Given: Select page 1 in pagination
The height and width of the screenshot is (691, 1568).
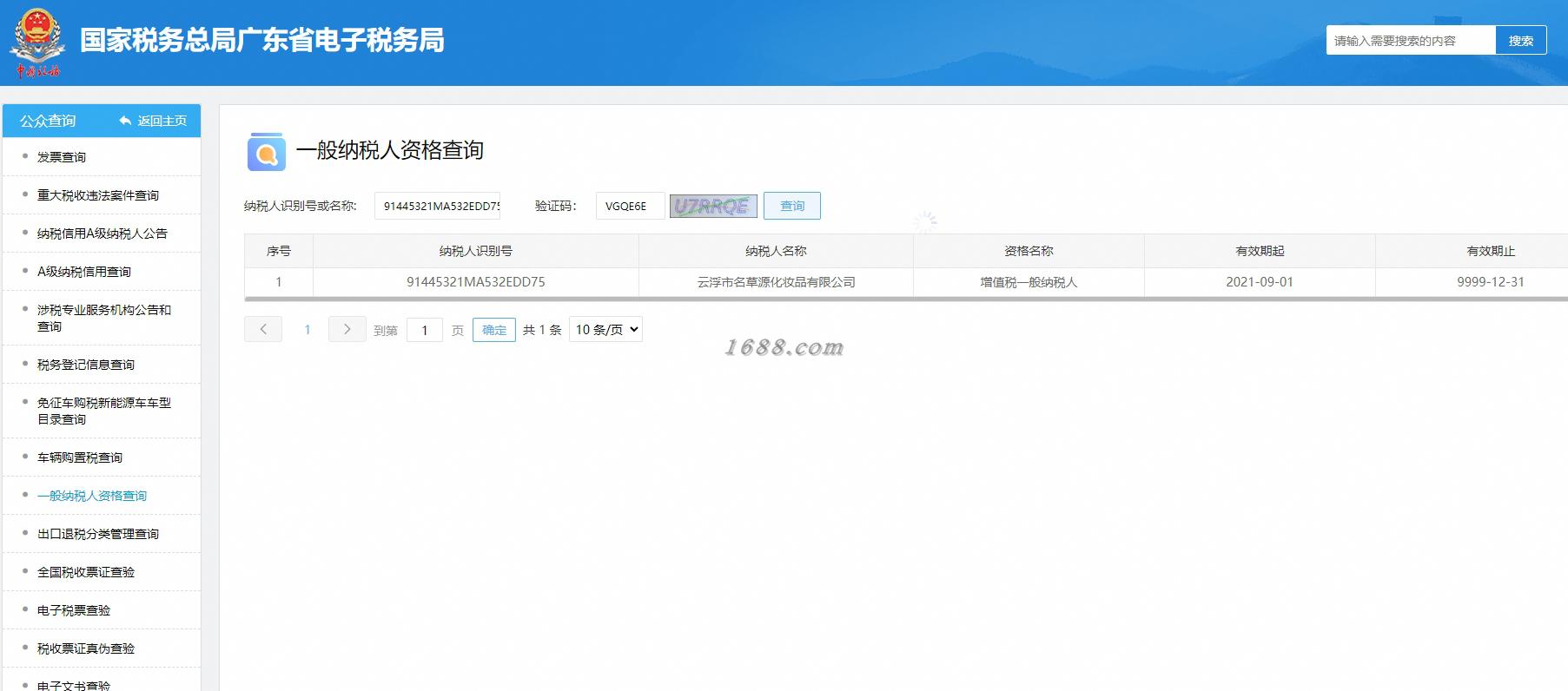Looking at the screenshot, I should [307, 330].
